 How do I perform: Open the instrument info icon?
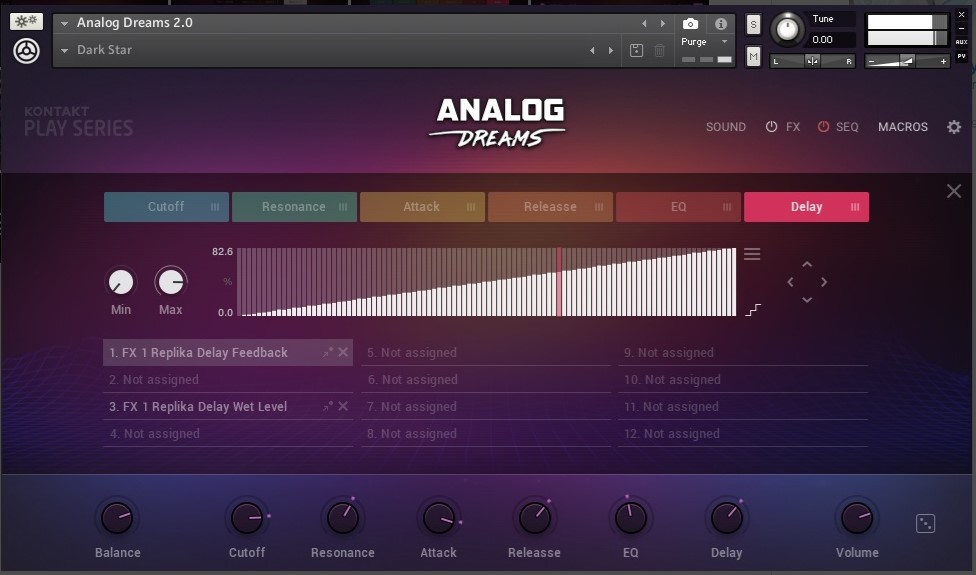[721, 24]
